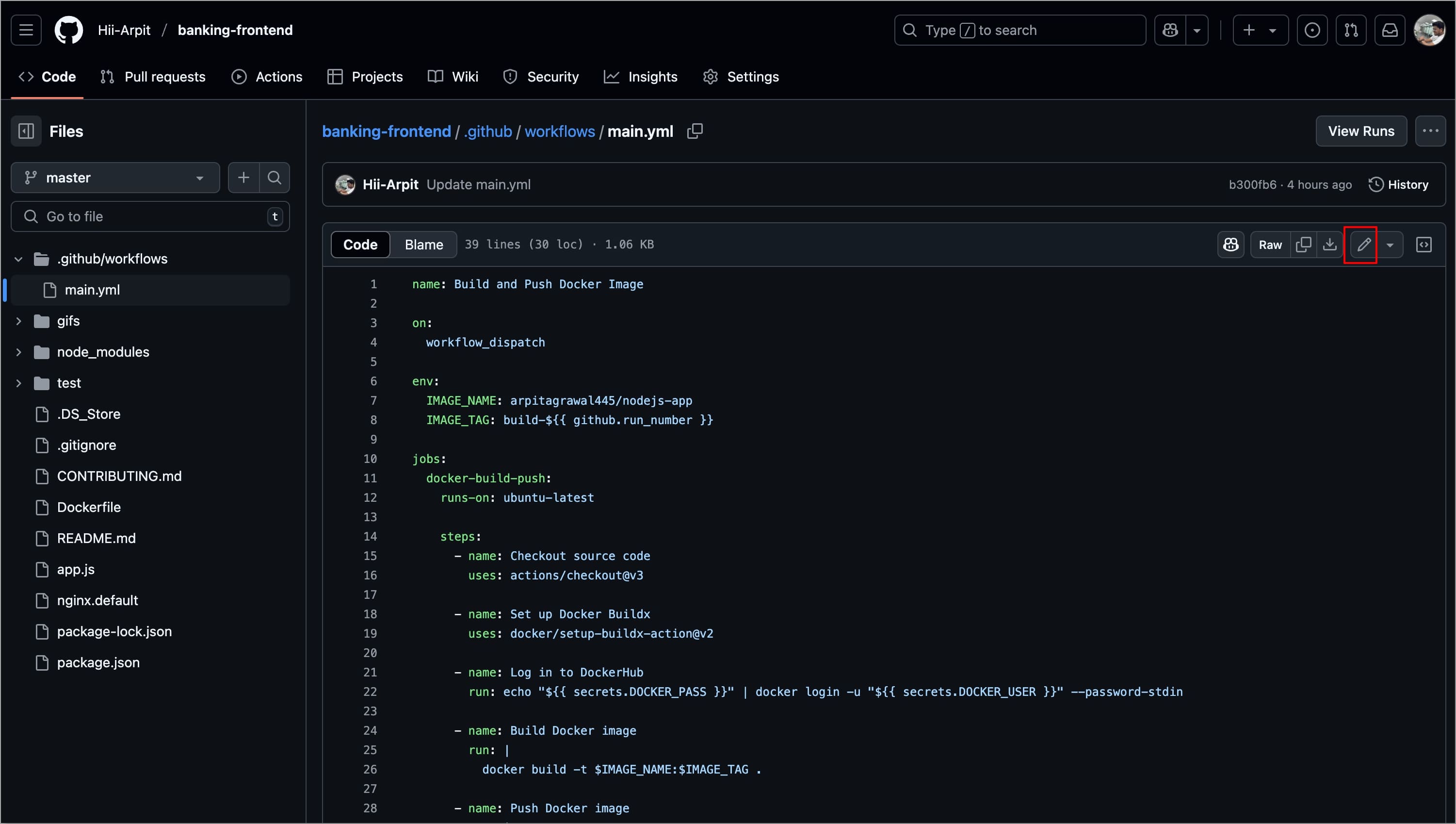The height and width of the screenshot is (824, 1456).
Task: Click the pencil edit file icon
Action: [x=1363, y=245]
